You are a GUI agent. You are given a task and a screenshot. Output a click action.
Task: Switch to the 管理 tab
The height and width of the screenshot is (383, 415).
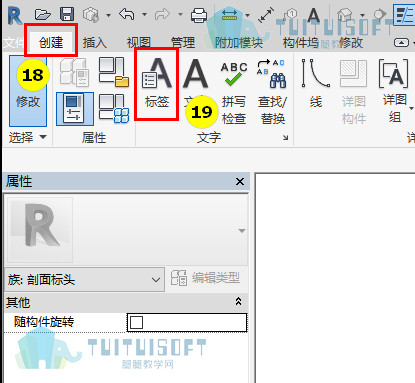[x=183, y=43]
